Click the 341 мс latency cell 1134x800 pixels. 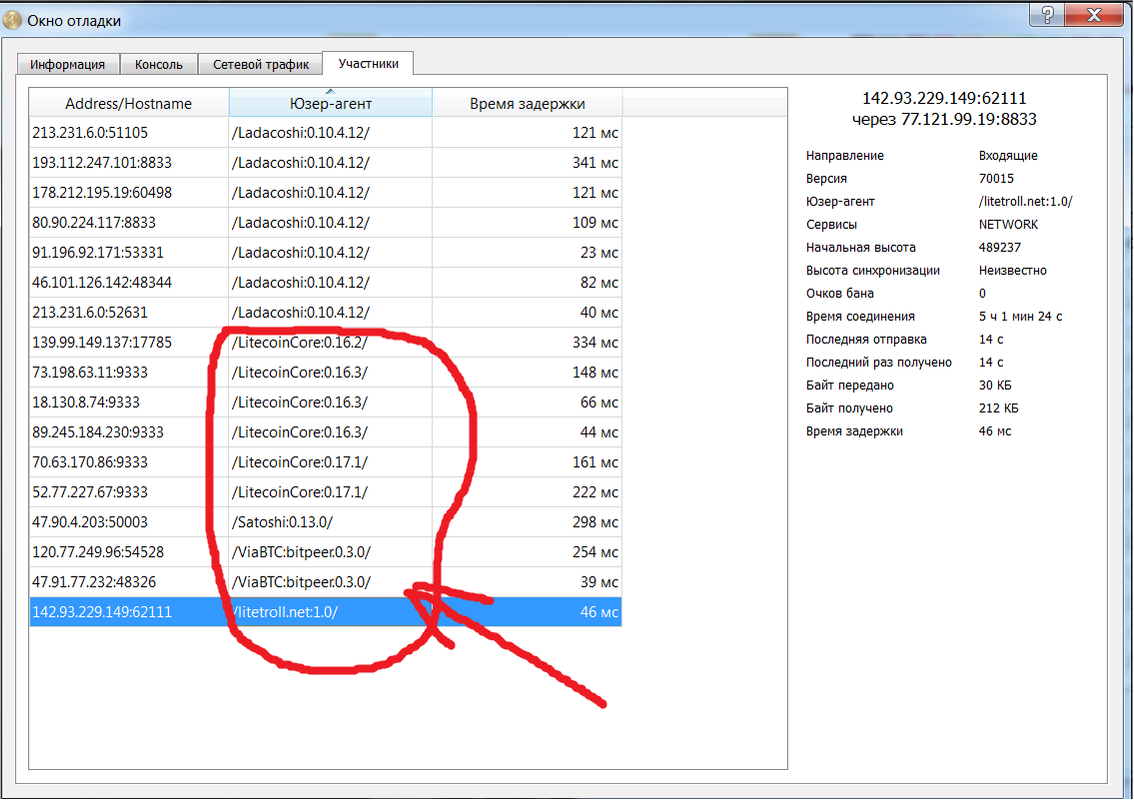[x=527, y=163]
